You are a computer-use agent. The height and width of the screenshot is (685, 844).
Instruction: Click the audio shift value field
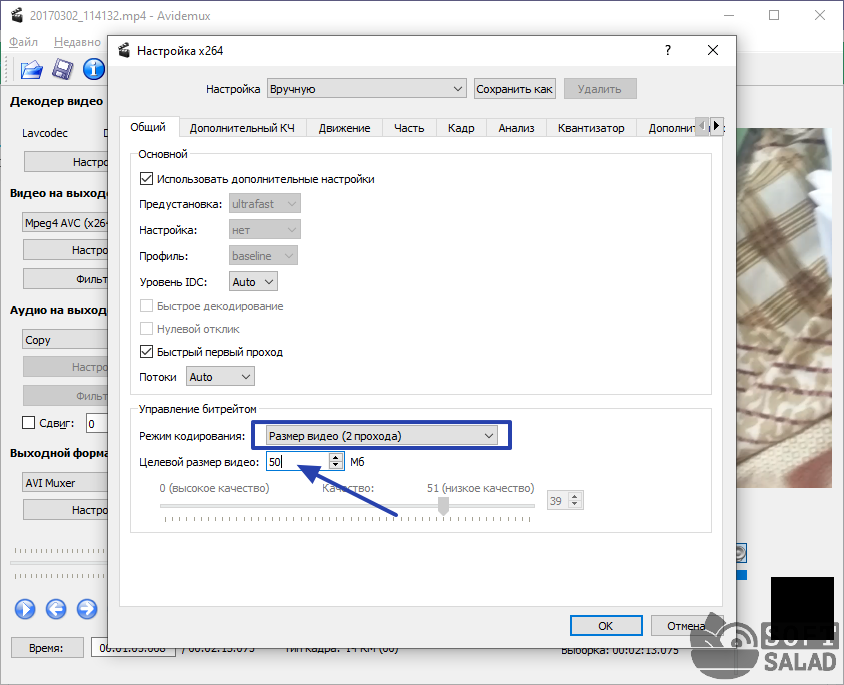(x=97, y=423)
